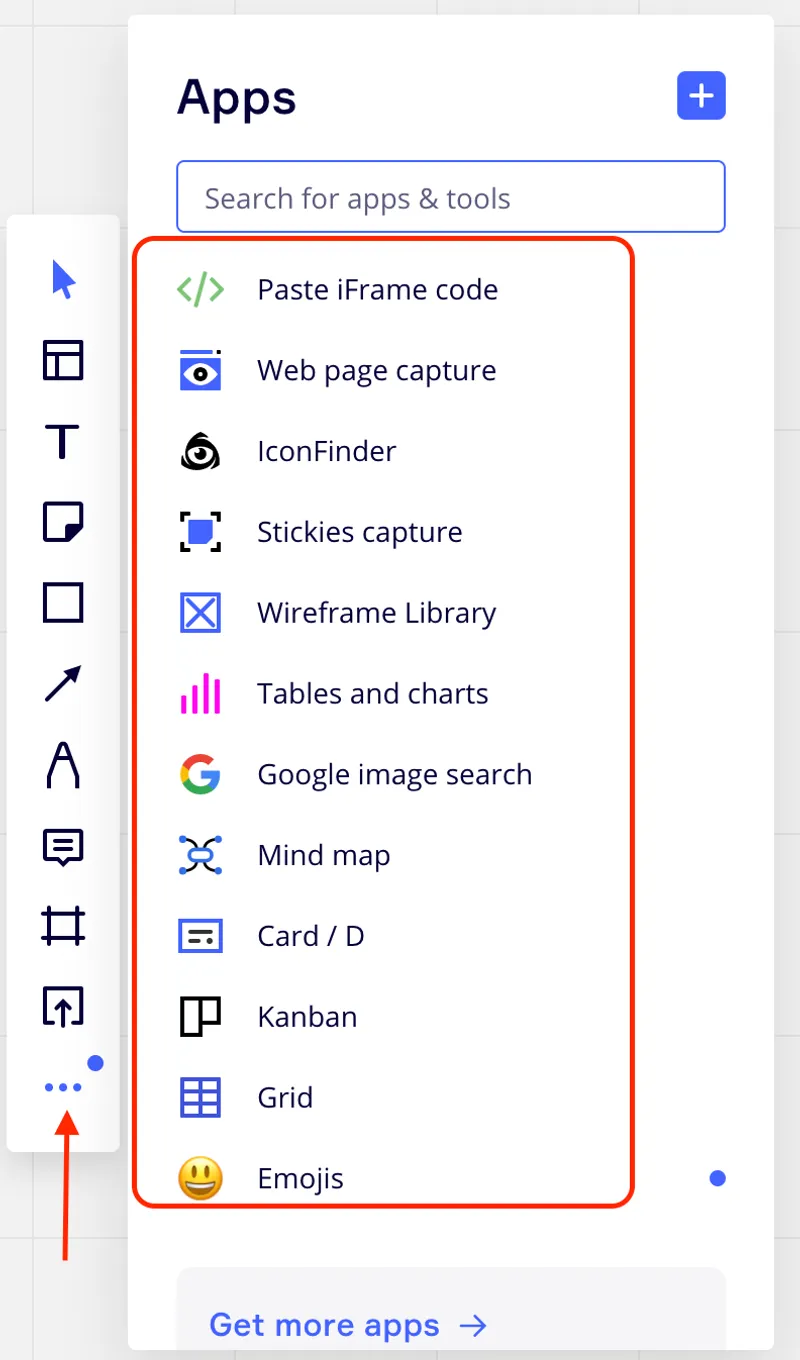Expand the three-dots more apps menu

[x=63, y=1087]
